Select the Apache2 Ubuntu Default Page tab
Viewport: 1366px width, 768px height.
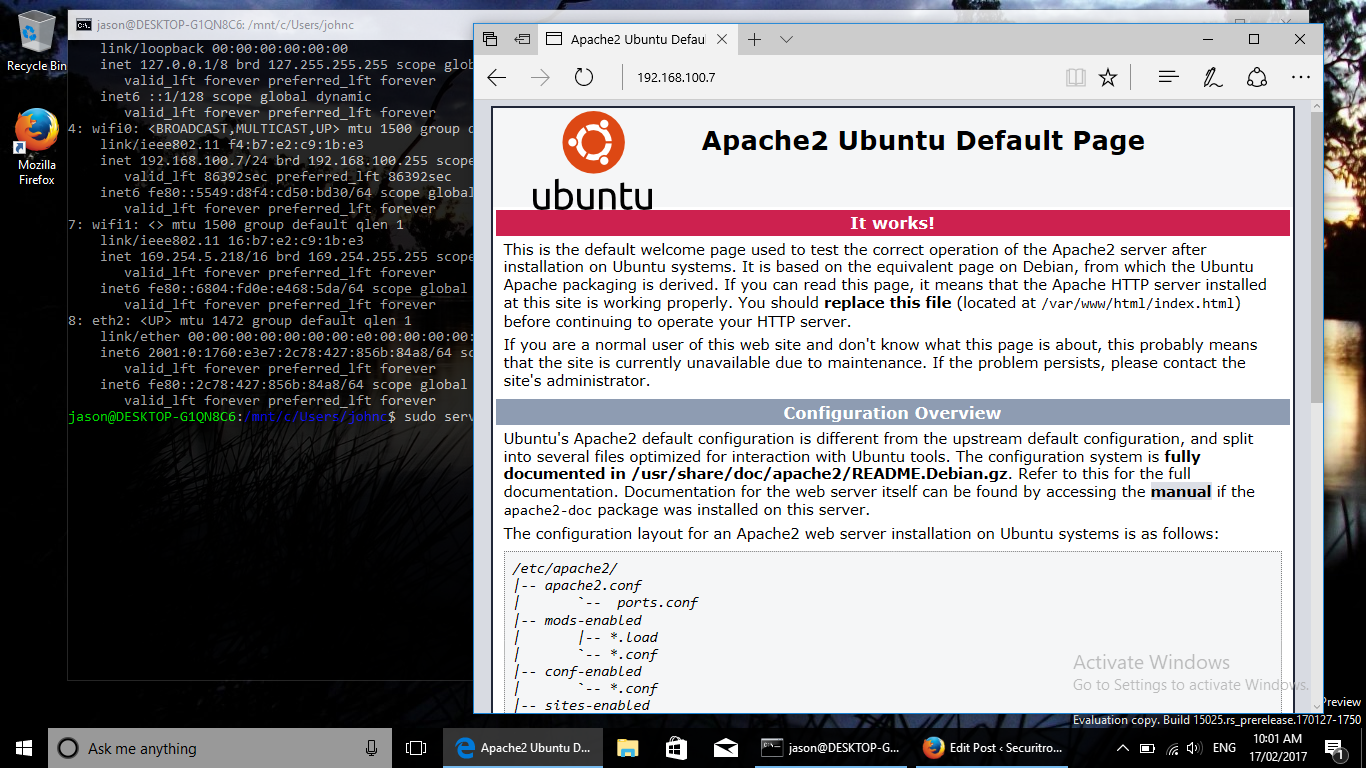point(637,39)
